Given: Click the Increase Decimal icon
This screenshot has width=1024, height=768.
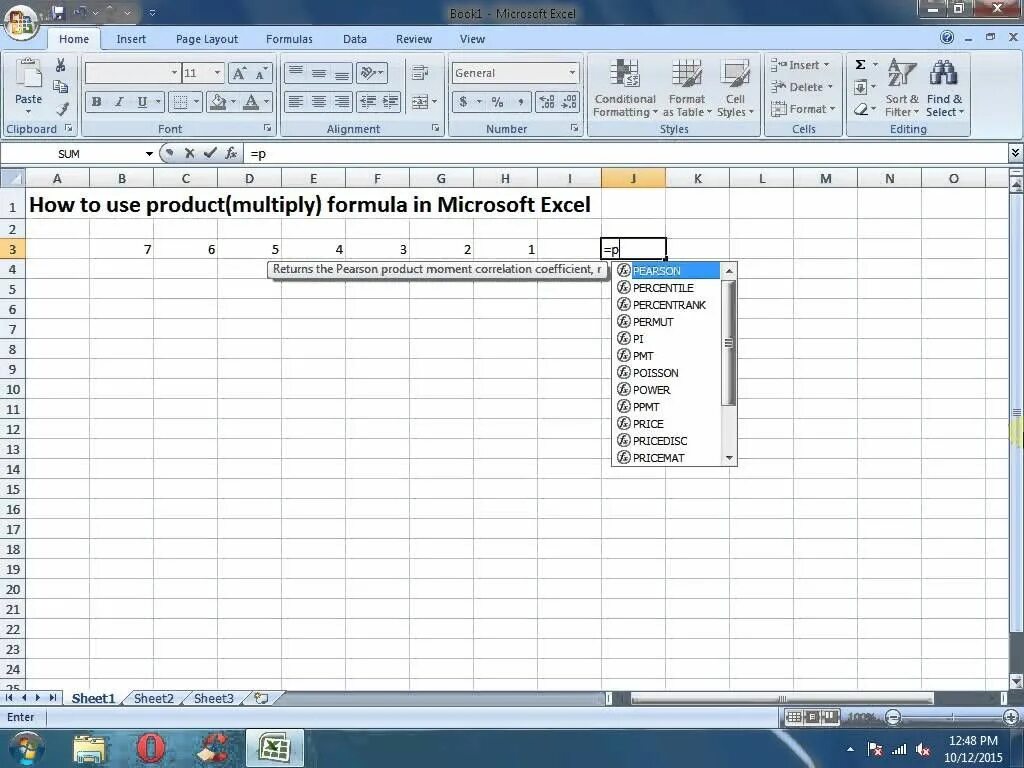Looking at the screenshot, I should [547, 102].
